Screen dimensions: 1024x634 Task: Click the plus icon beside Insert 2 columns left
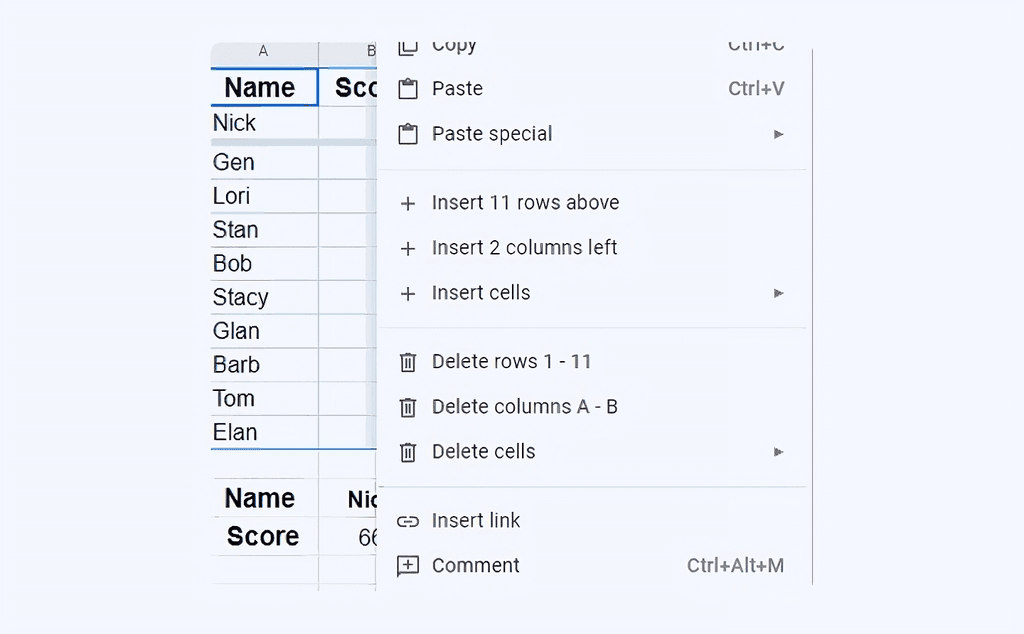408,247
